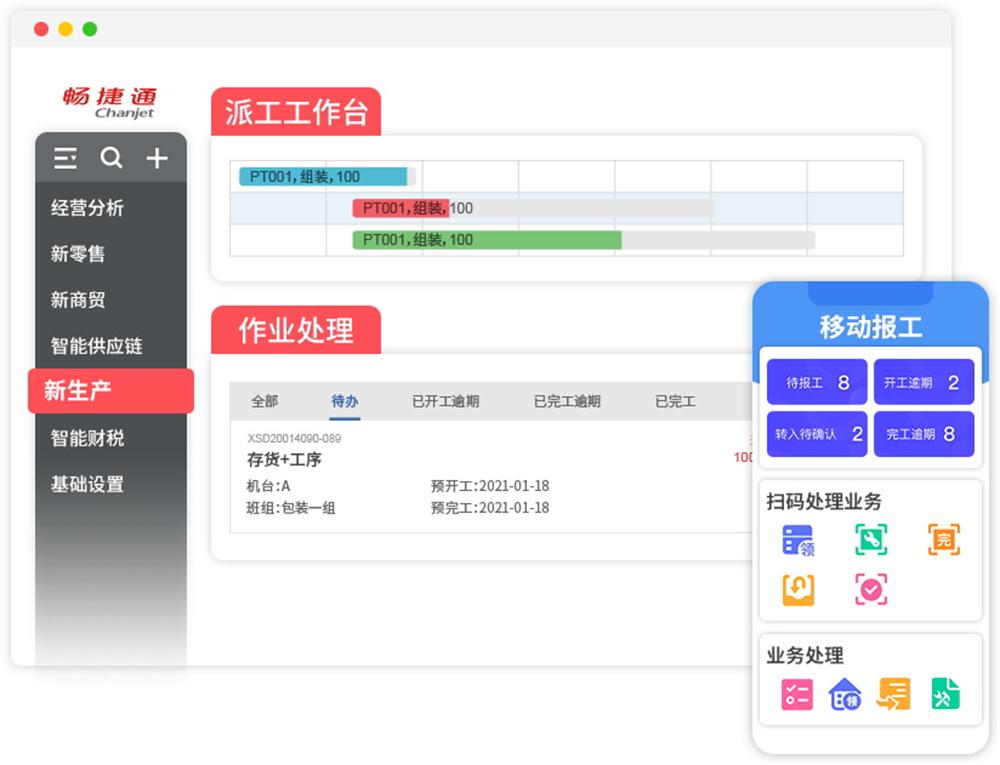The height and width of the screenshot is (765, 1000).
Task: Tap the pink checkmark scan icon
Action: (x=871, y=590)
